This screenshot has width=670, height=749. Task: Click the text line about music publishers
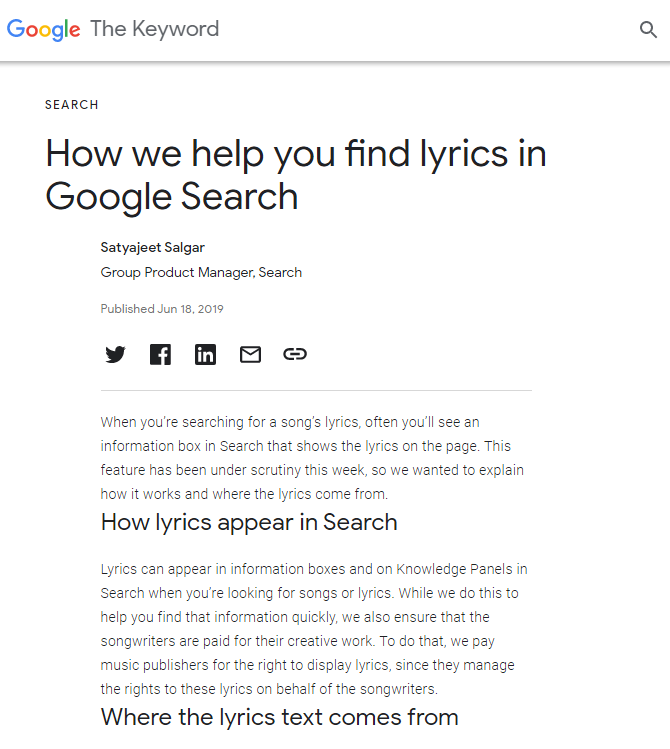[308, 665]
